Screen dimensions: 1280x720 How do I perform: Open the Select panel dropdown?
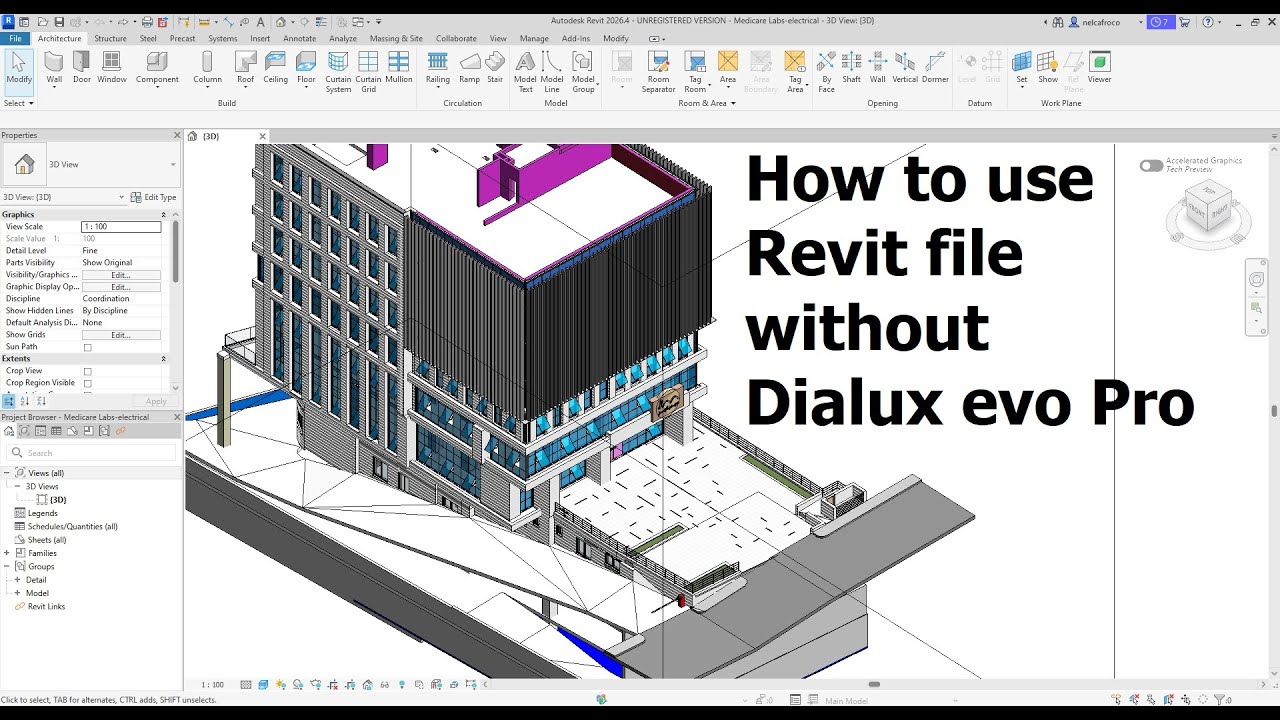click(x=19, y=103)
